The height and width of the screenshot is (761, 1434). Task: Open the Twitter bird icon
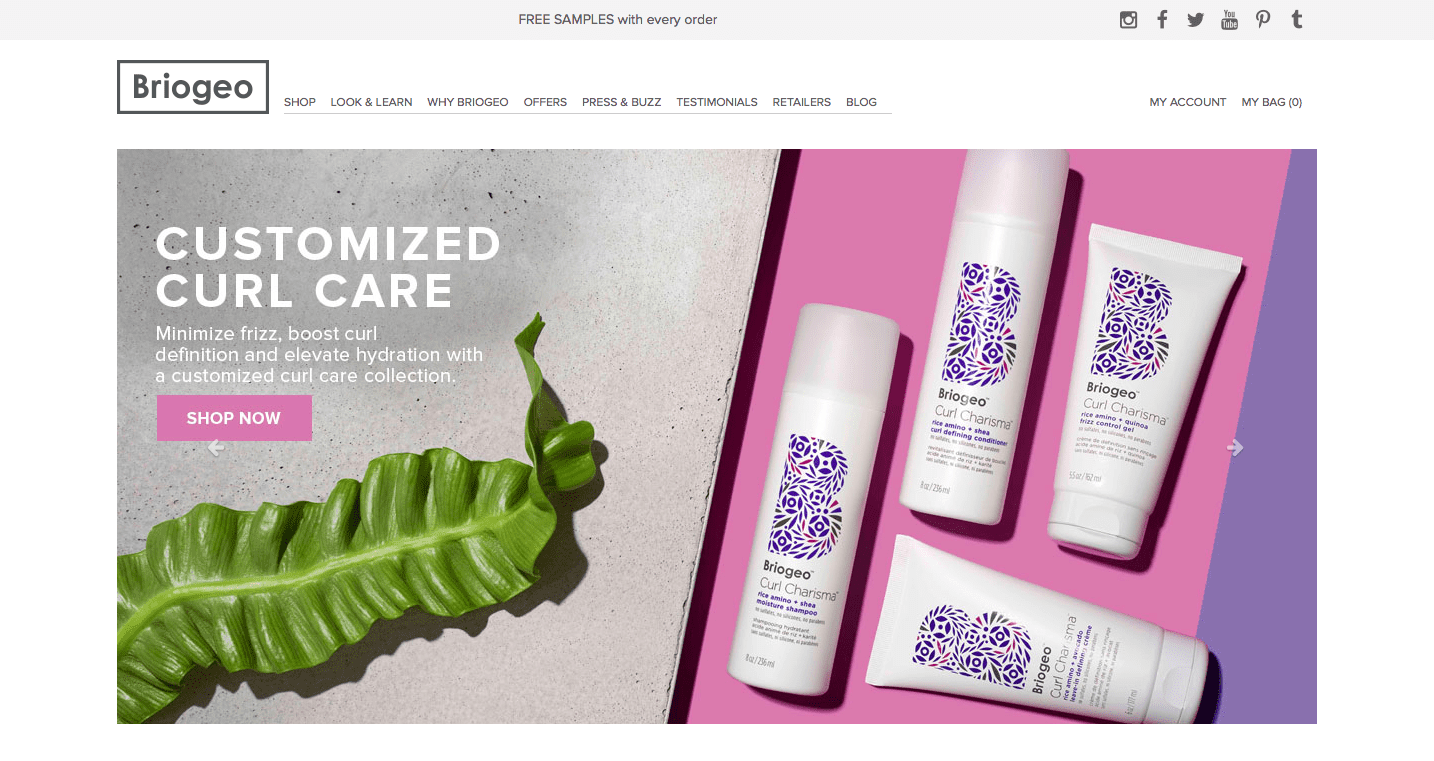(1195, 19)
